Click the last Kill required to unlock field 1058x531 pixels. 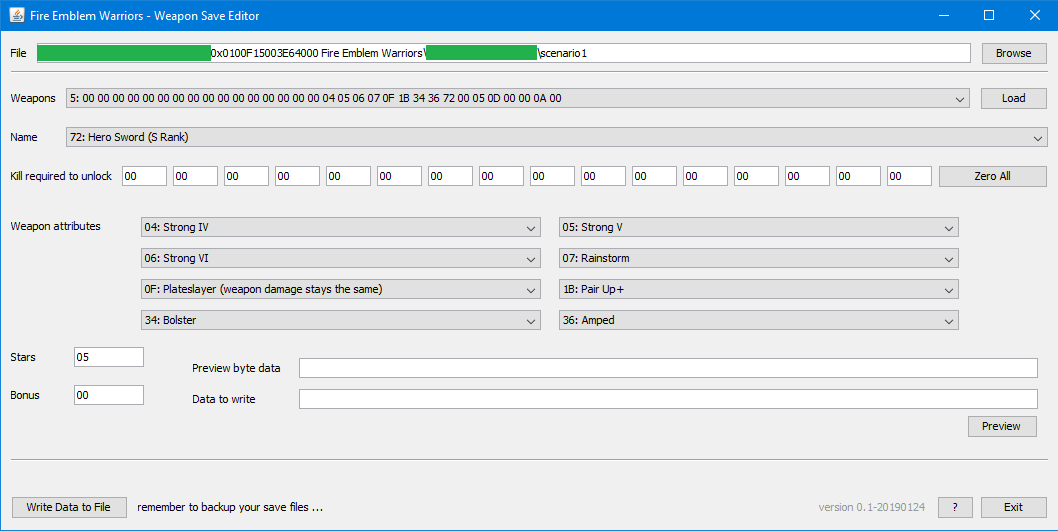click(909, 176)
